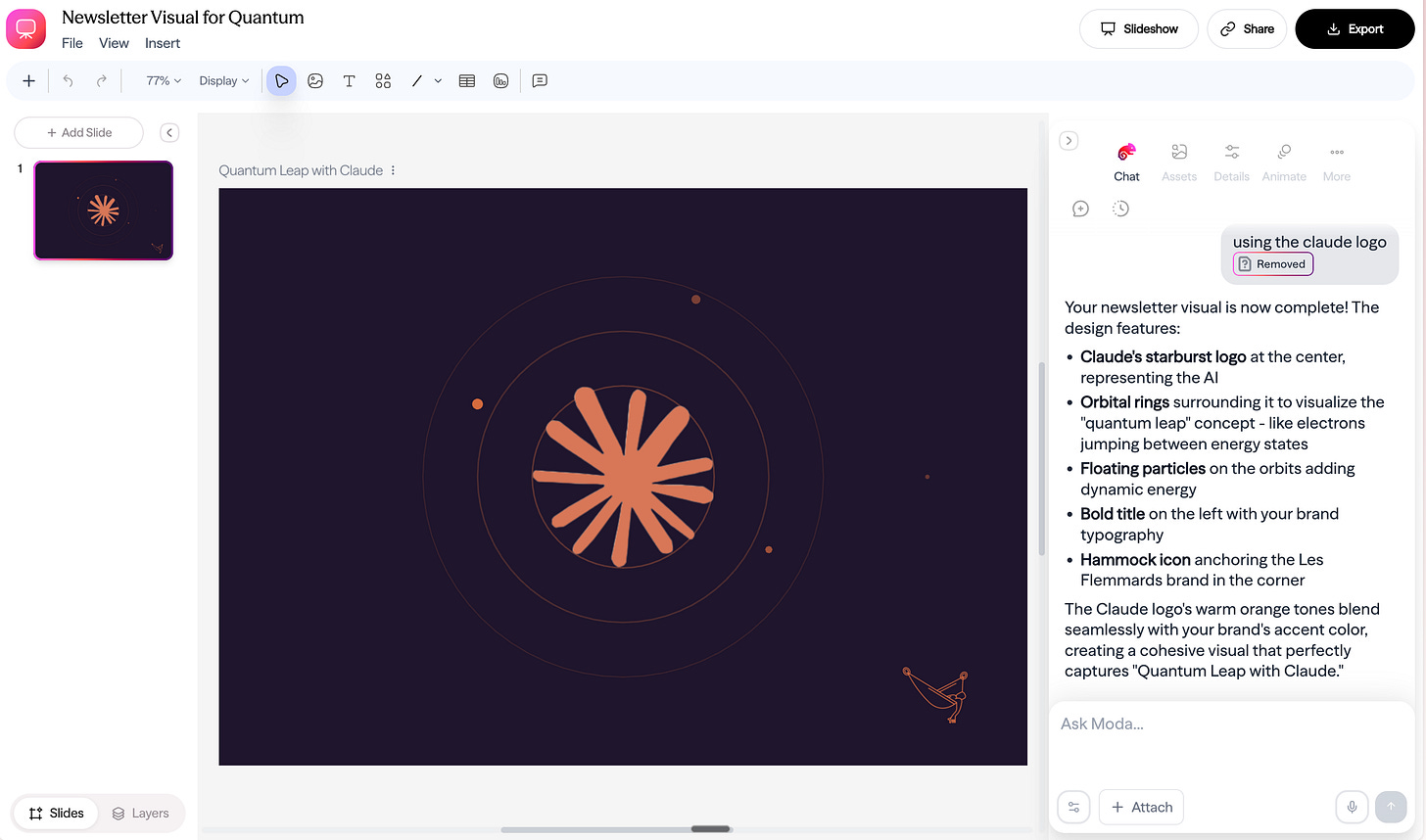Collapse the slides sidebar panel

click(169, 132)
